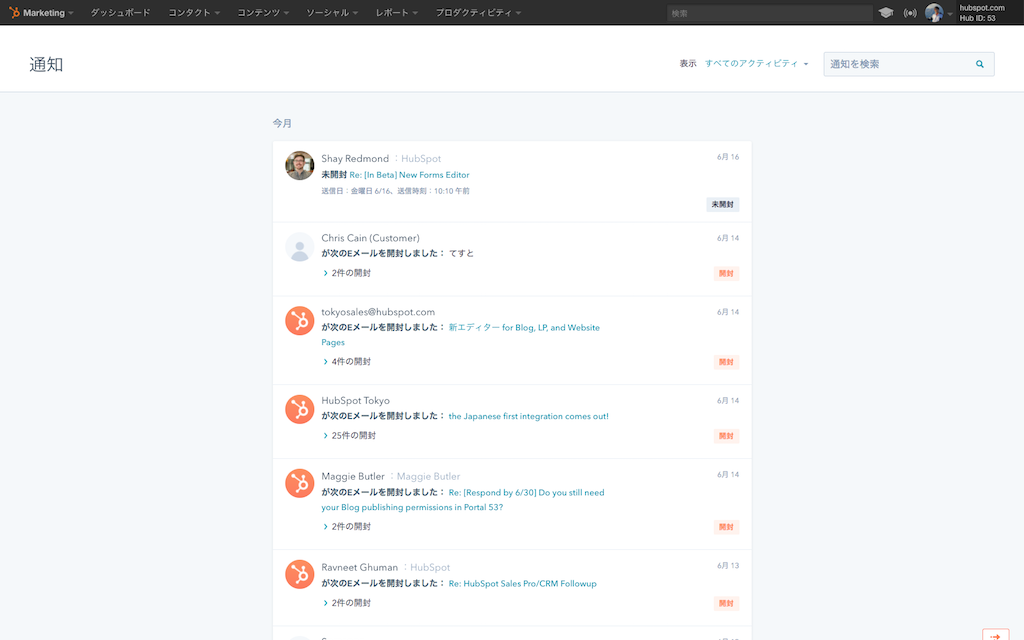
Task: Open the Academy graduation cap icon
Action: tap(886, 12)
